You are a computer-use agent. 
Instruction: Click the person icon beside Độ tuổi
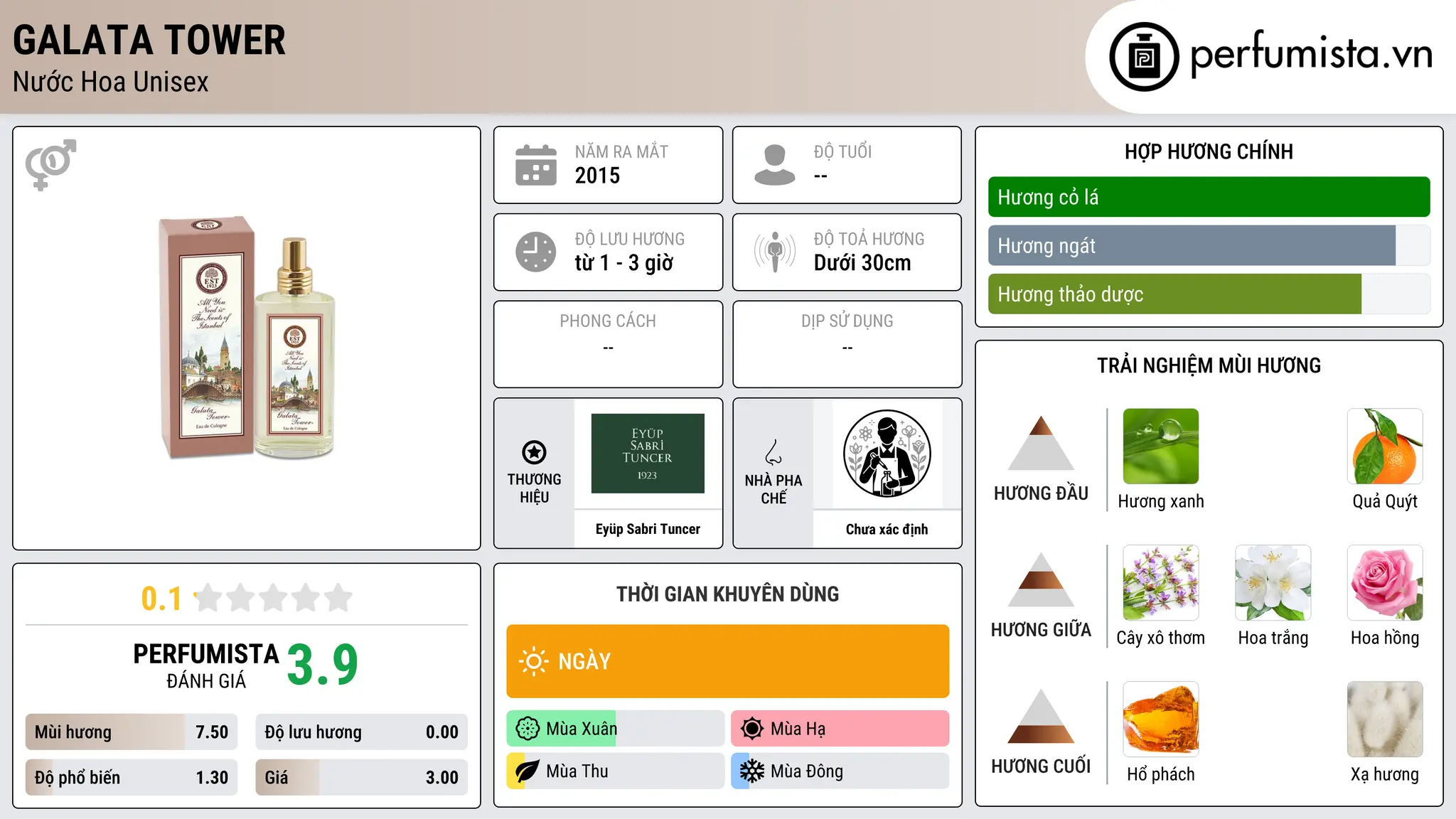pos(775,165)
